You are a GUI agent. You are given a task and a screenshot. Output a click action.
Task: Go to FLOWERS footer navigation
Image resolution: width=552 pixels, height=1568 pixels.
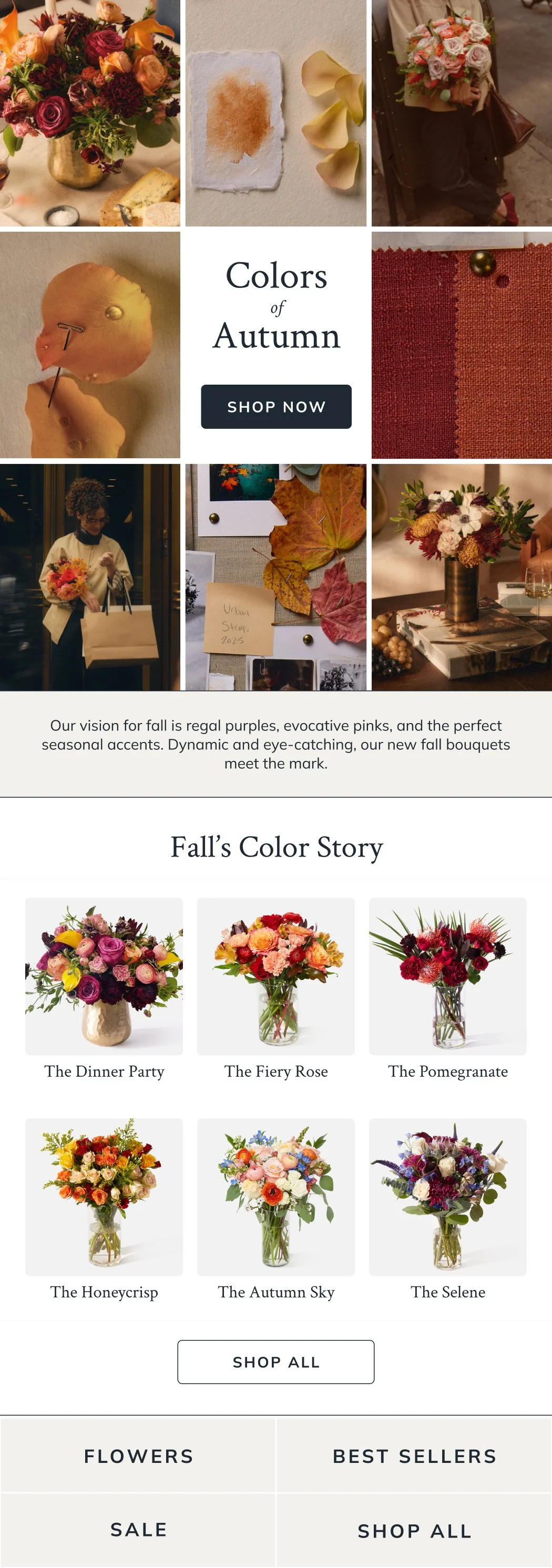click(x=138, y=1456)
